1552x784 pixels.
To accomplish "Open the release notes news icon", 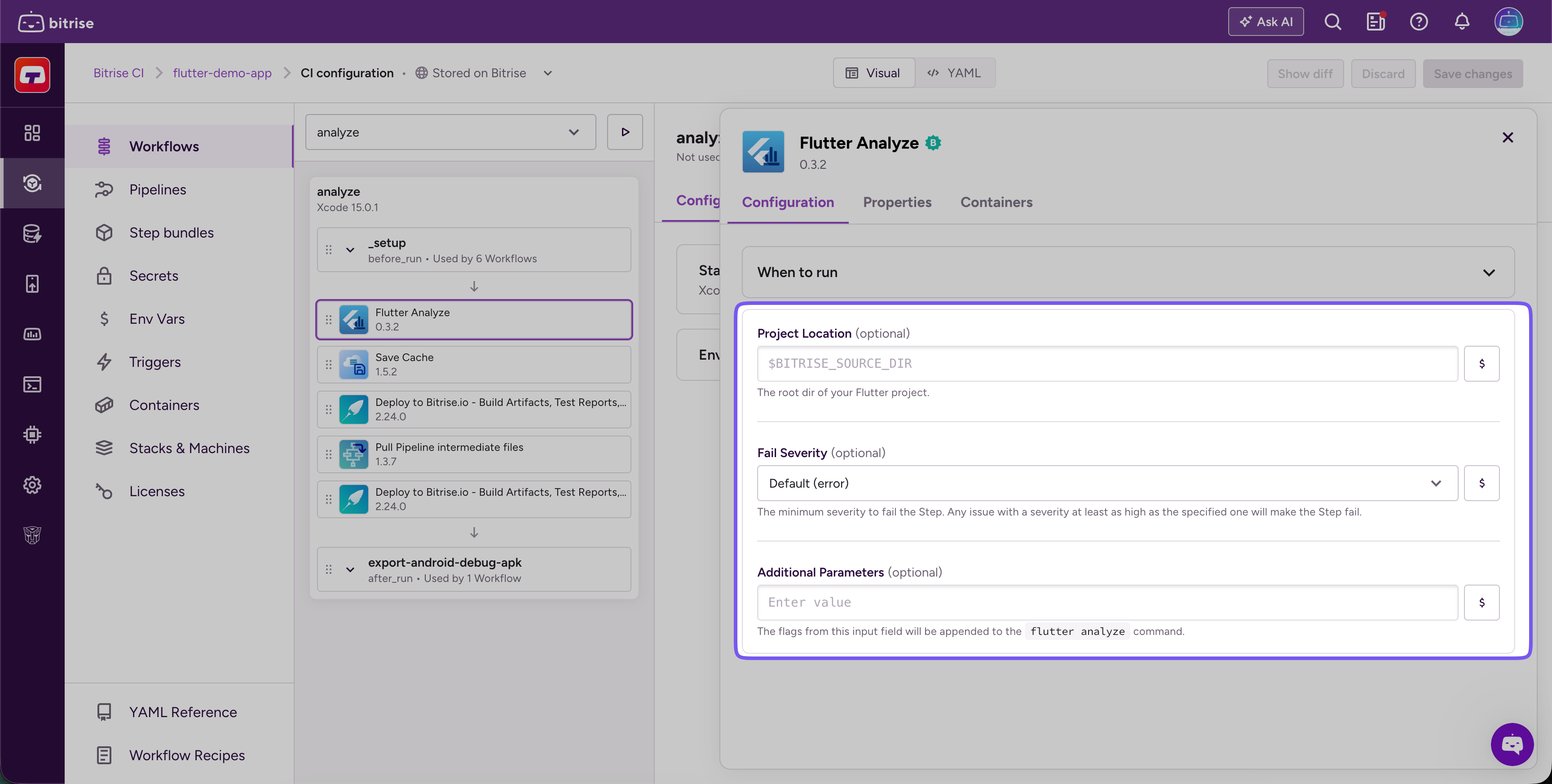I will [1376, 22].
